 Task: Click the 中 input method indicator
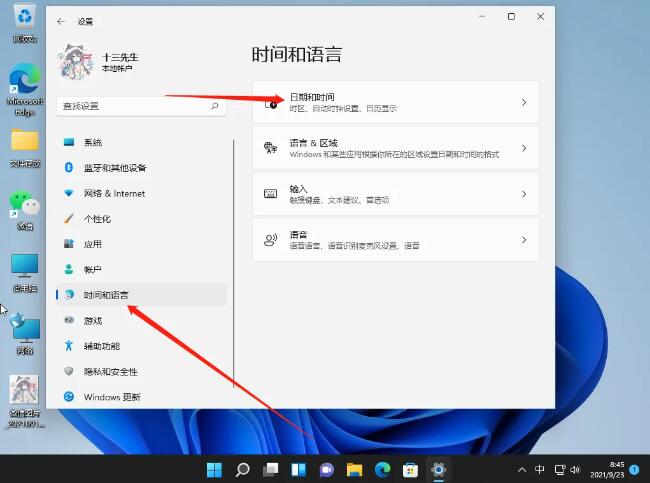[x=539, y=469]
